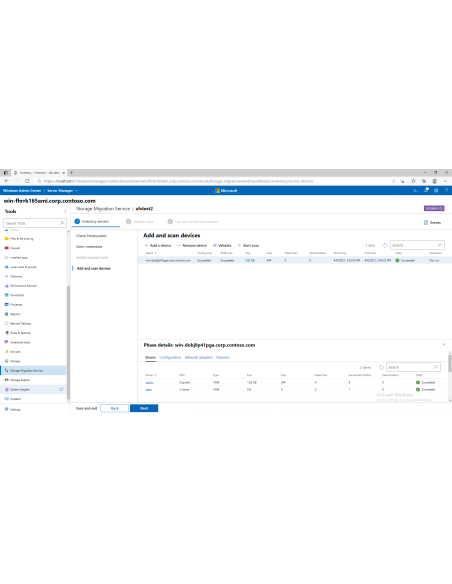
Task: Switch to the Volumes tab
Action: 223,357
